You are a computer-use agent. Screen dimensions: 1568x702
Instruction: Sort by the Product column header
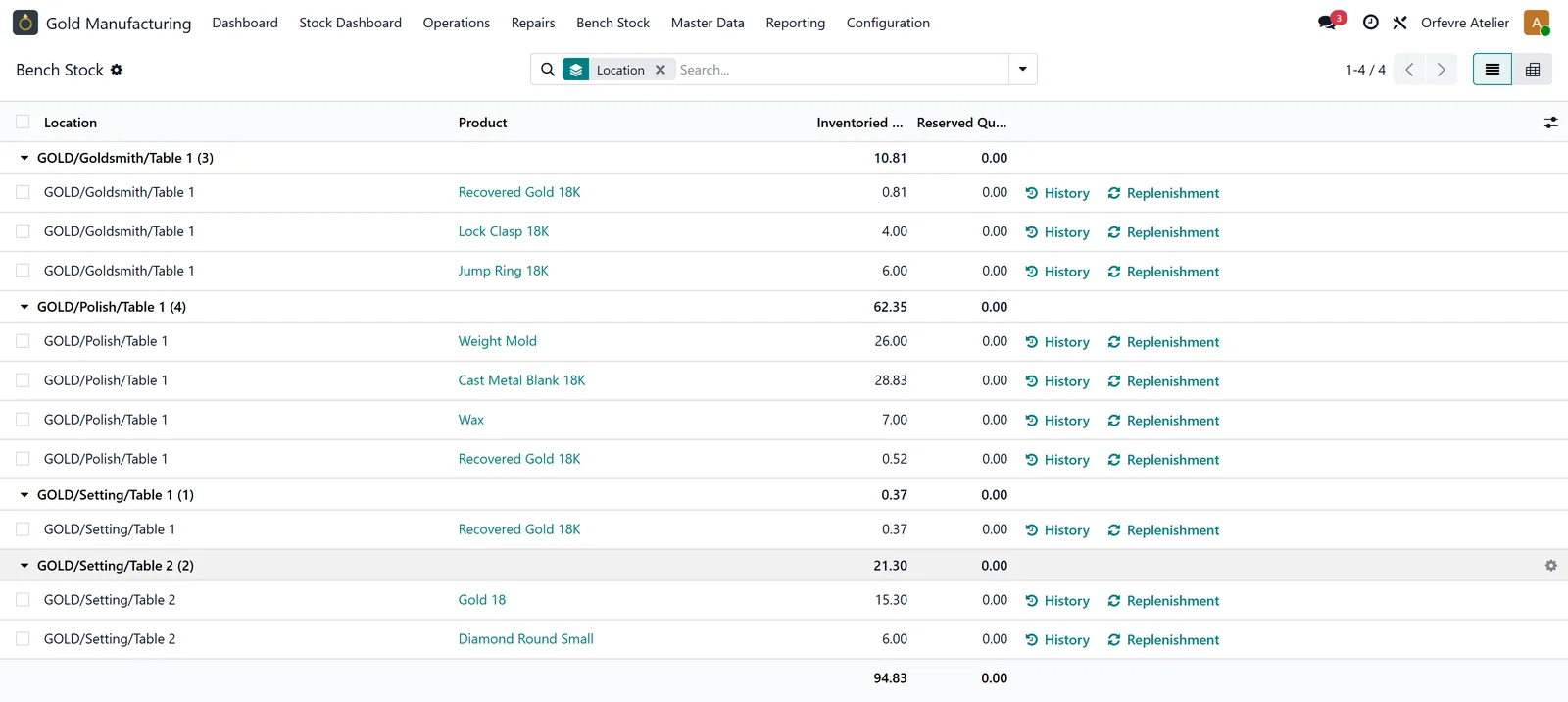click(x=483, y=123)
